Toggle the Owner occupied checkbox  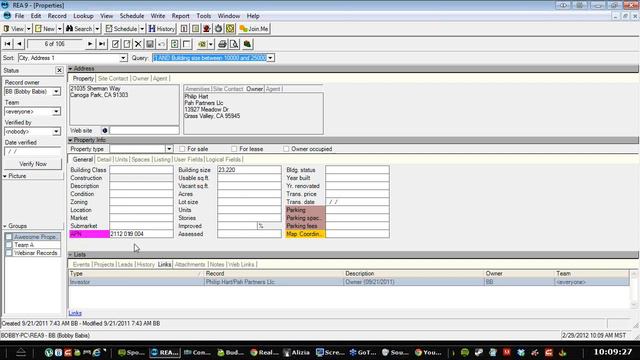286,149
